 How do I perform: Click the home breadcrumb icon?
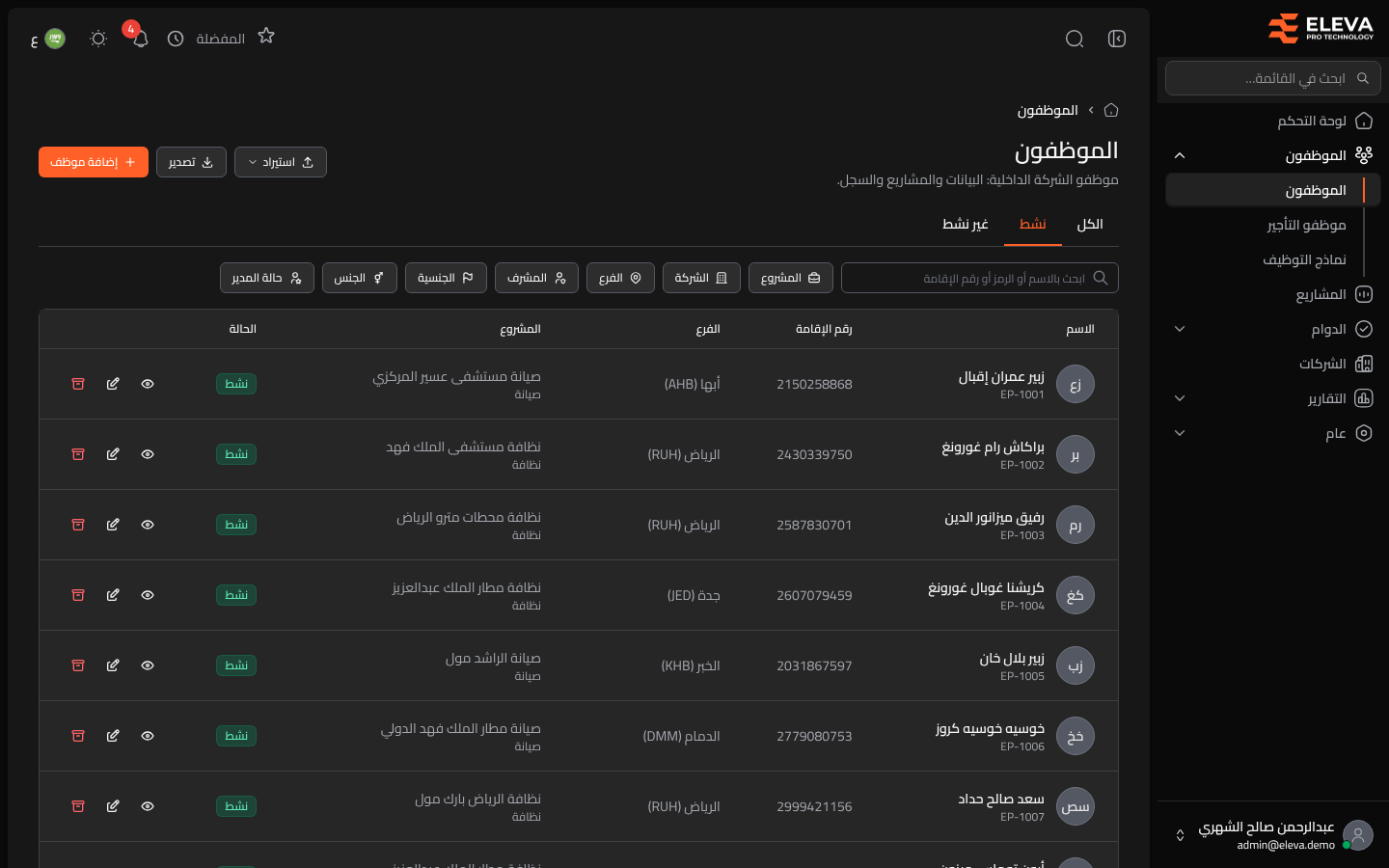coord(1111,110)
